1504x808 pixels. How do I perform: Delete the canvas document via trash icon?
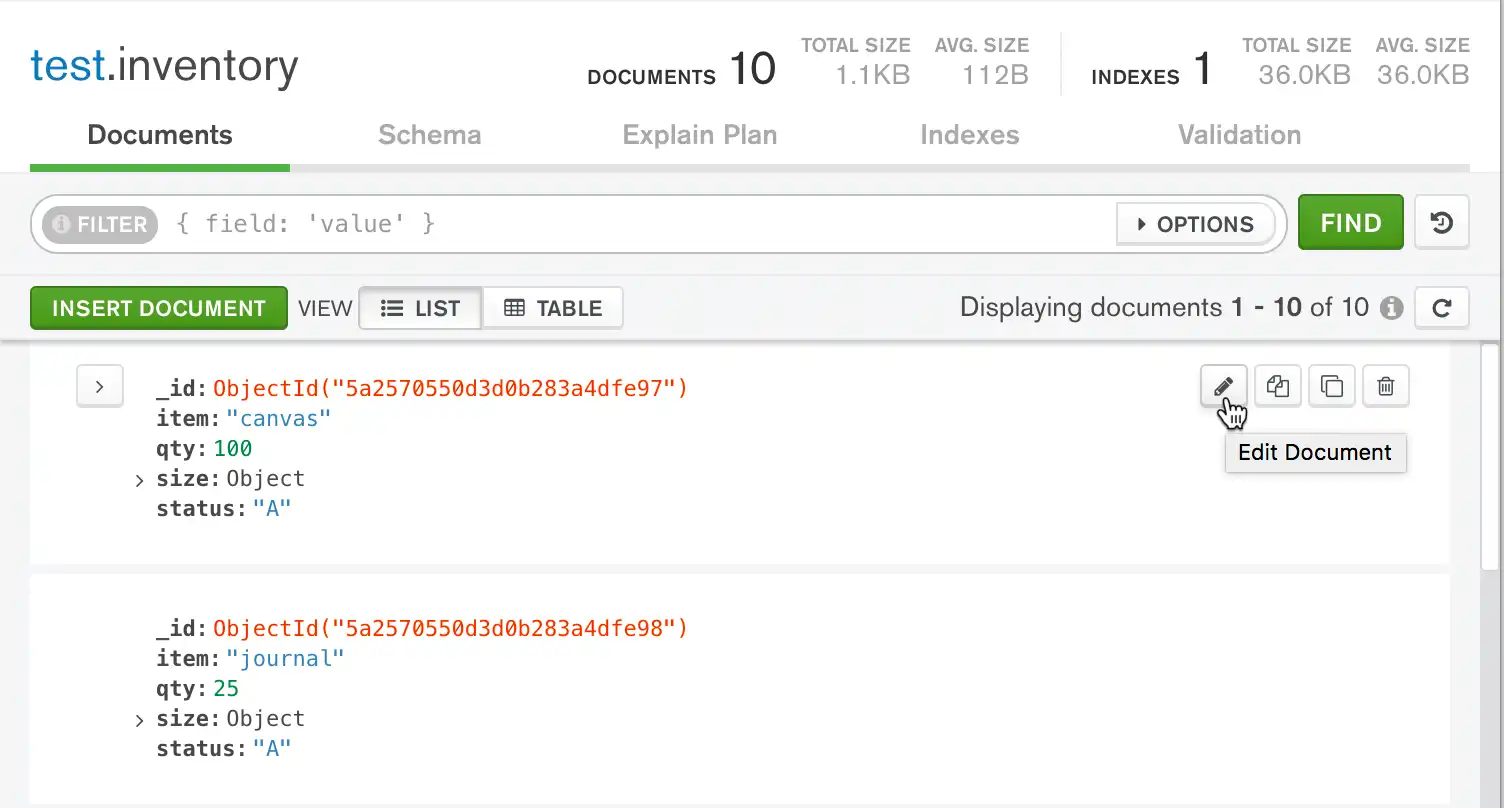1385,386
